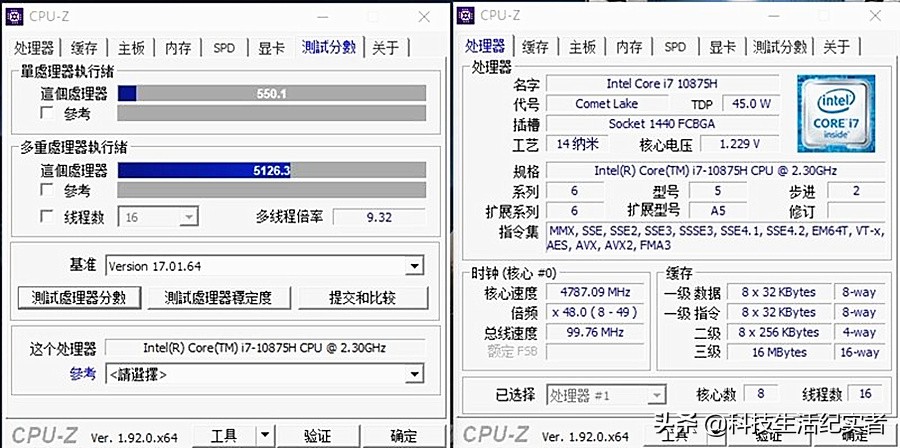Viewport: 900px width, 448px height.
Task: Open the 參考 <請選擇> dropdown
Action: 414,375
